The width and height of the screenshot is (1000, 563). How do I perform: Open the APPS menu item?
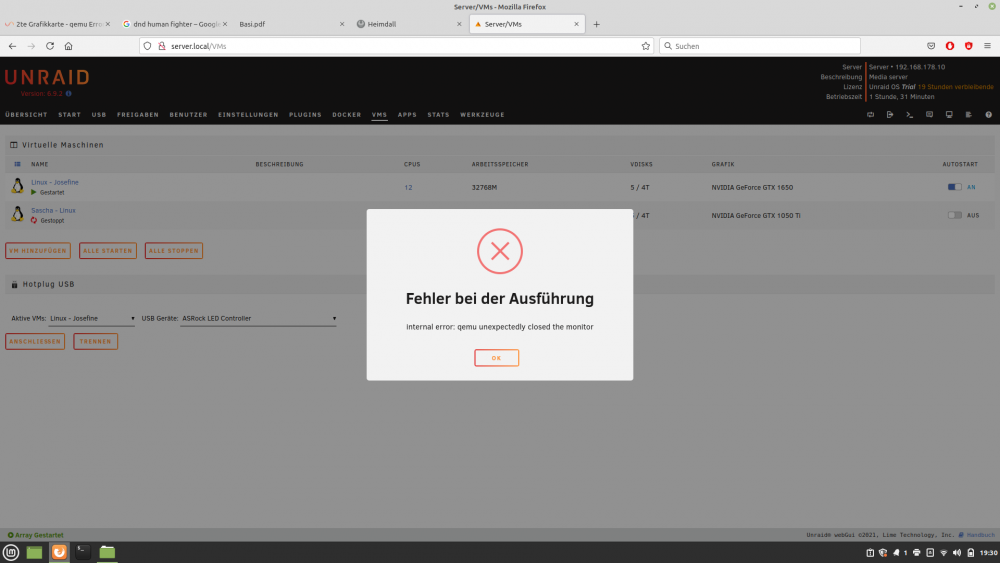click(407, 115)
